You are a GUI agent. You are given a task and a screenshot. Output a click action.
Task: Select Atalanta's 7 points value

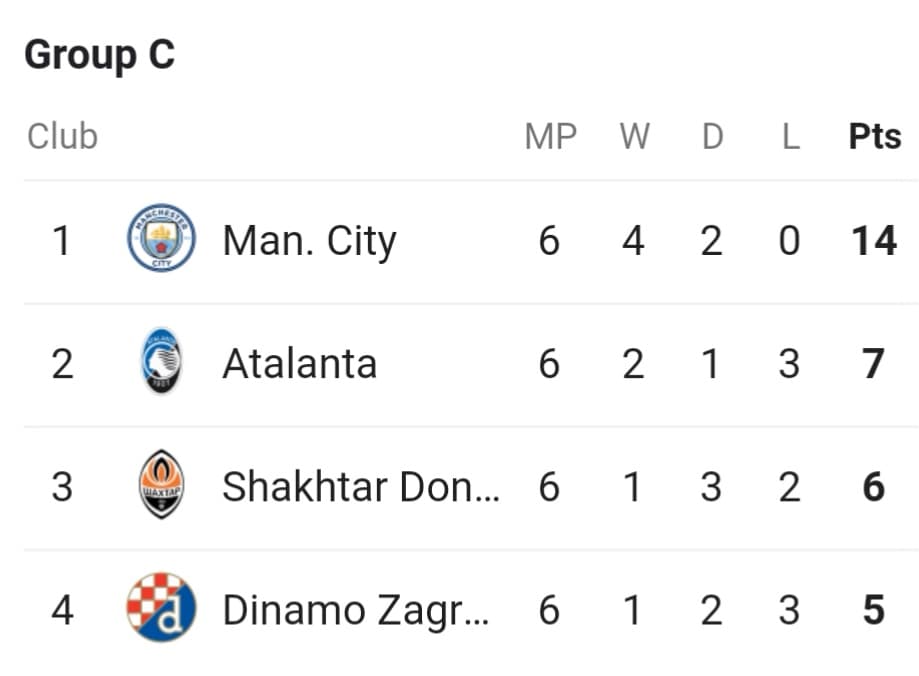pyautogui.click(x=873, y=364)
